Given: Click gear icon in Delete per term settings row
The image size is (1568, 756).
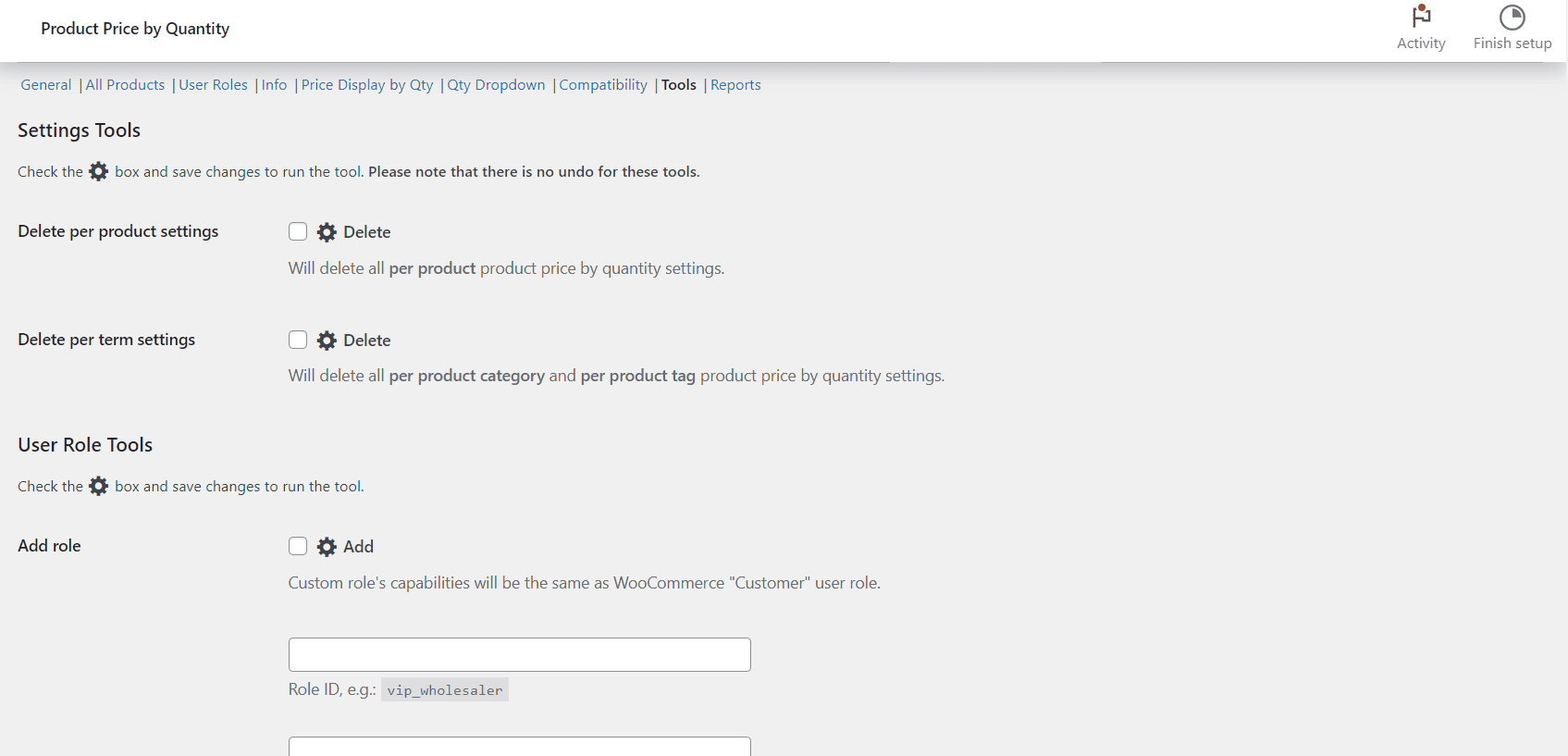Looking at the screenshot, I should click(327, 341).
